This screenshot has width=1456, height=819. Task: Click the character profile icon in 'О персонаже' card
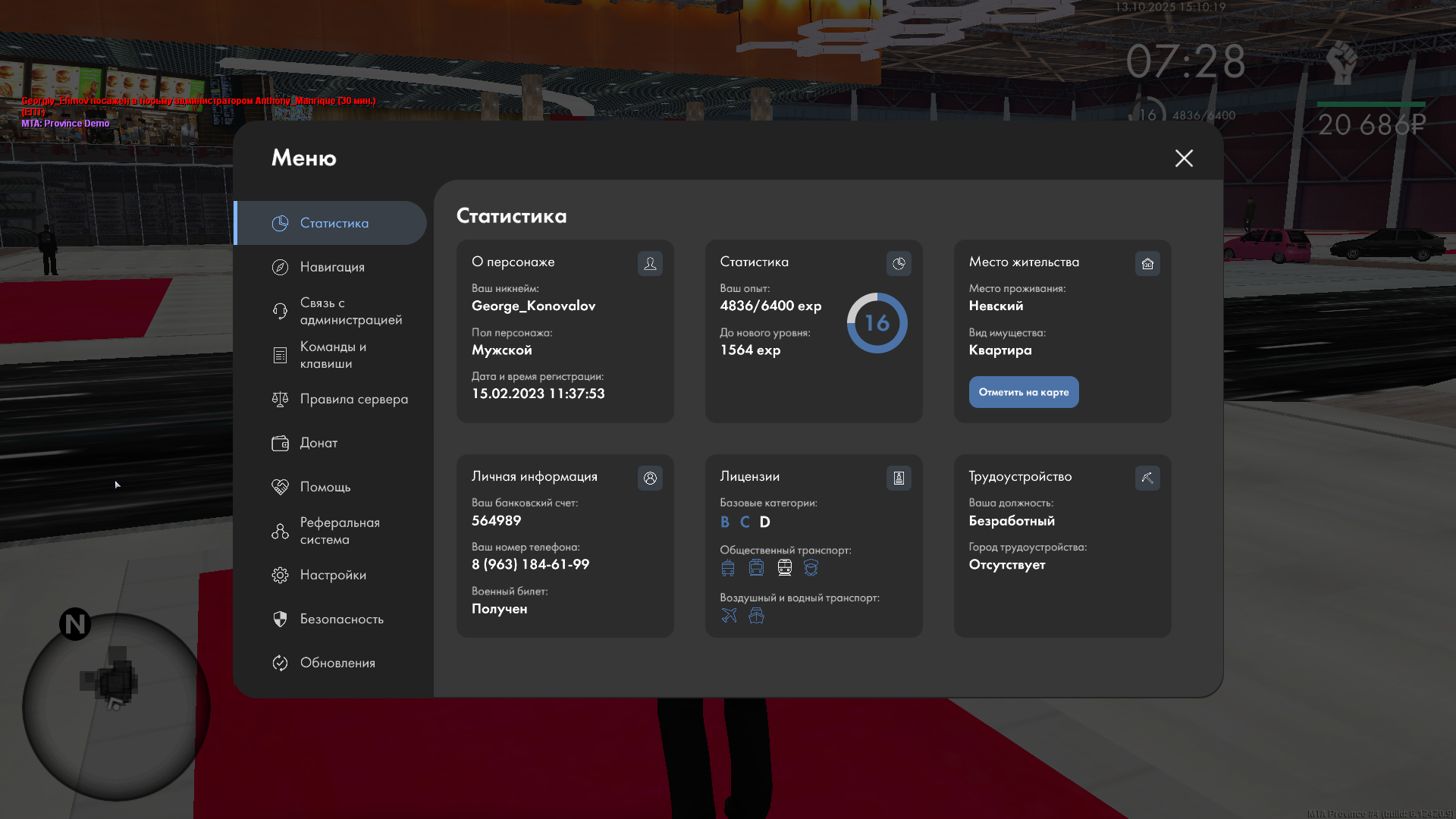(x=650, y=263)
